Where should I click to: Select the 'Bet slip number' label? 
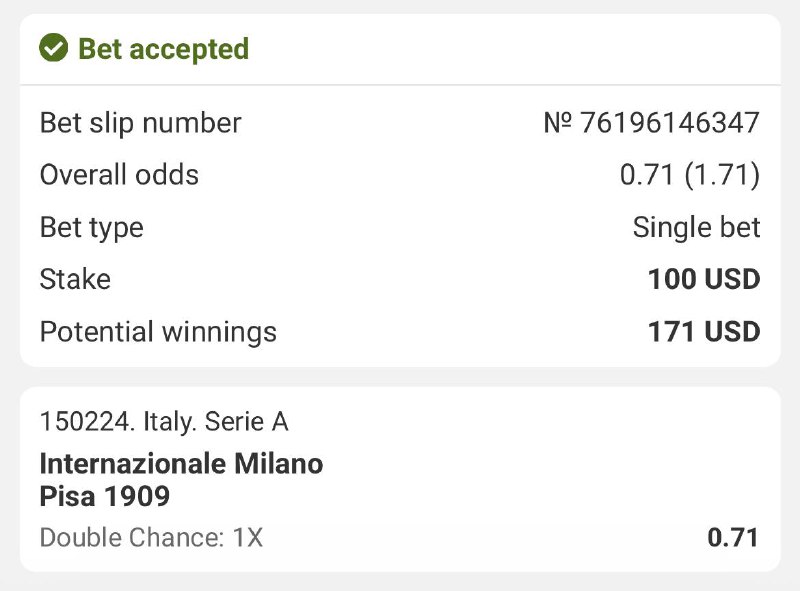140,123
